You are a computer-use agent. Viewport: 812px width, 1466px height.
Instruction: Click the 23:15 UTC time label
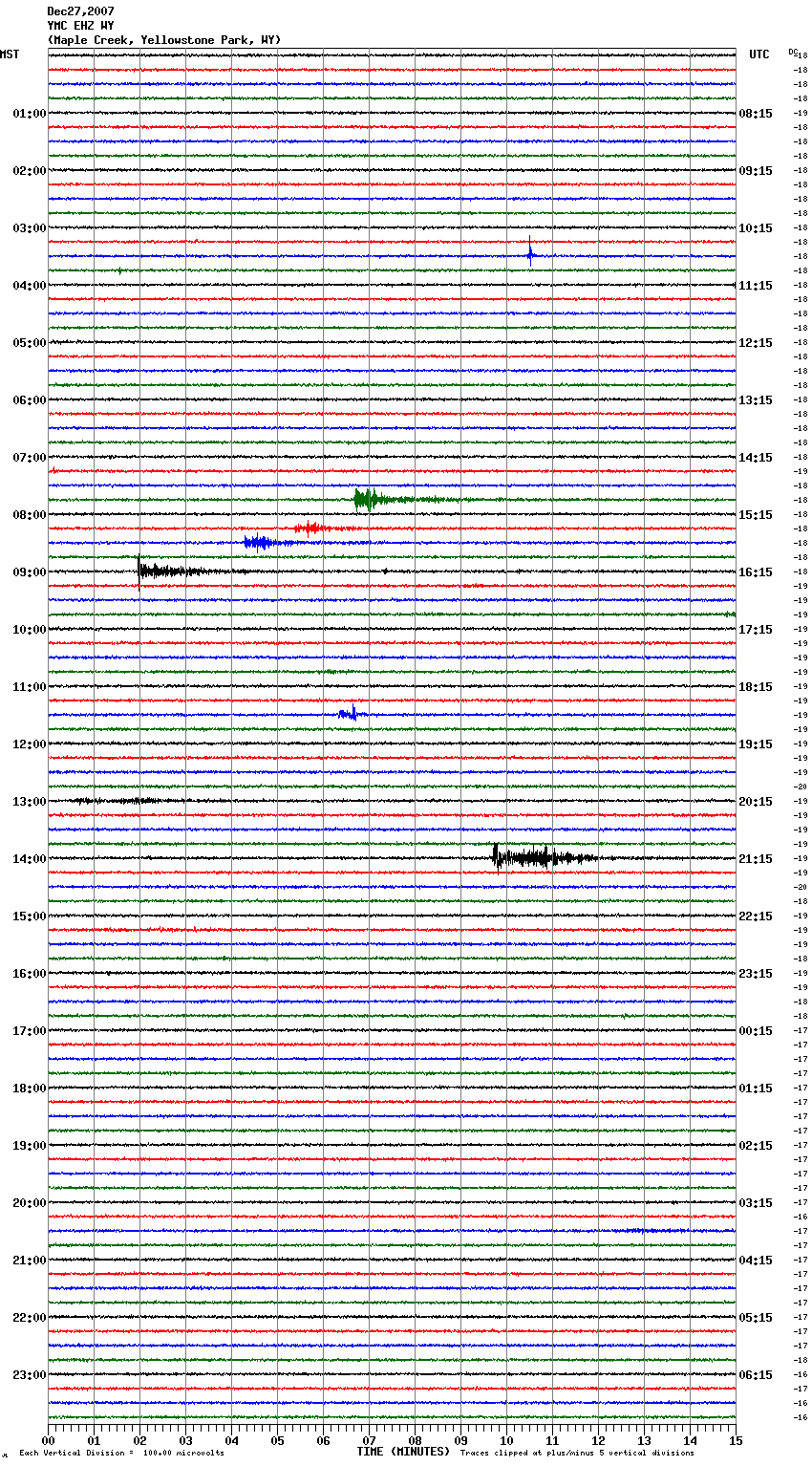(756, 974)
